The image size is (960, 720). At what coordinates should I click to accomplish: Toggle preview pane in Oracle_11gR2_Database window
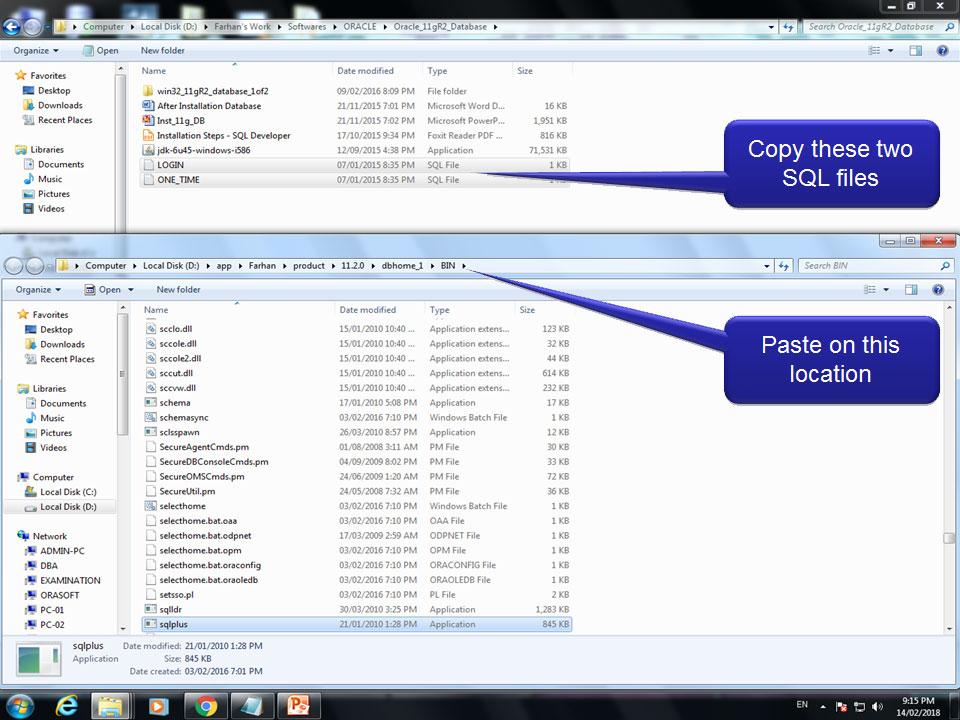[x=915, y=51]
